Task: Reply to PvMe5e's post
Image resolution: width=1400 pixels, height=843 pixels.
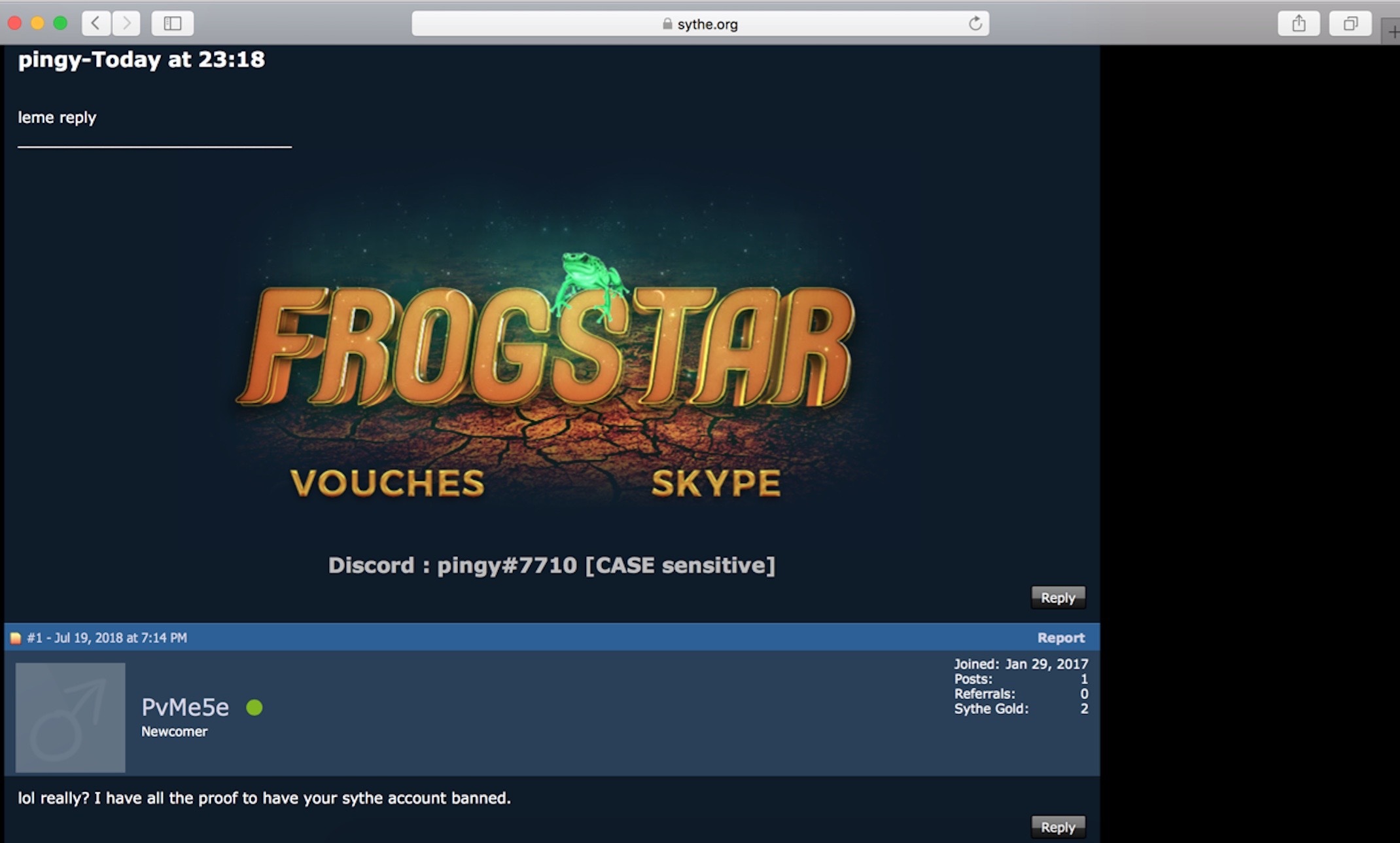Action: (1057, 827)
